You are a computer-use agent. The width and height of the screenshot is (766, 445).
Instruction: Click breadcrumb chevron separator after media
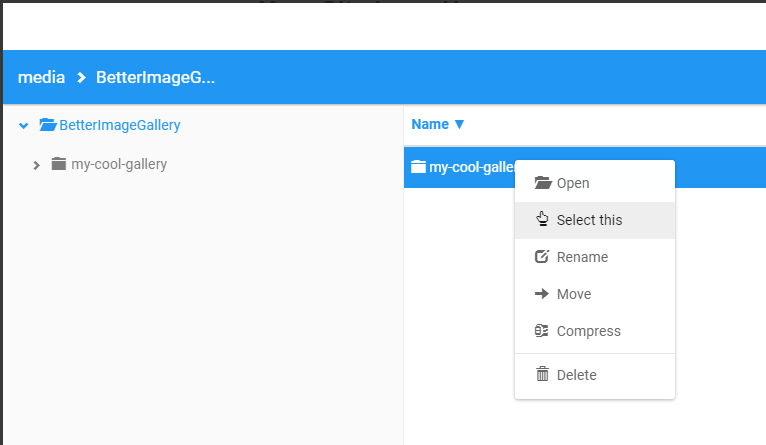click(x=81, y=78)
